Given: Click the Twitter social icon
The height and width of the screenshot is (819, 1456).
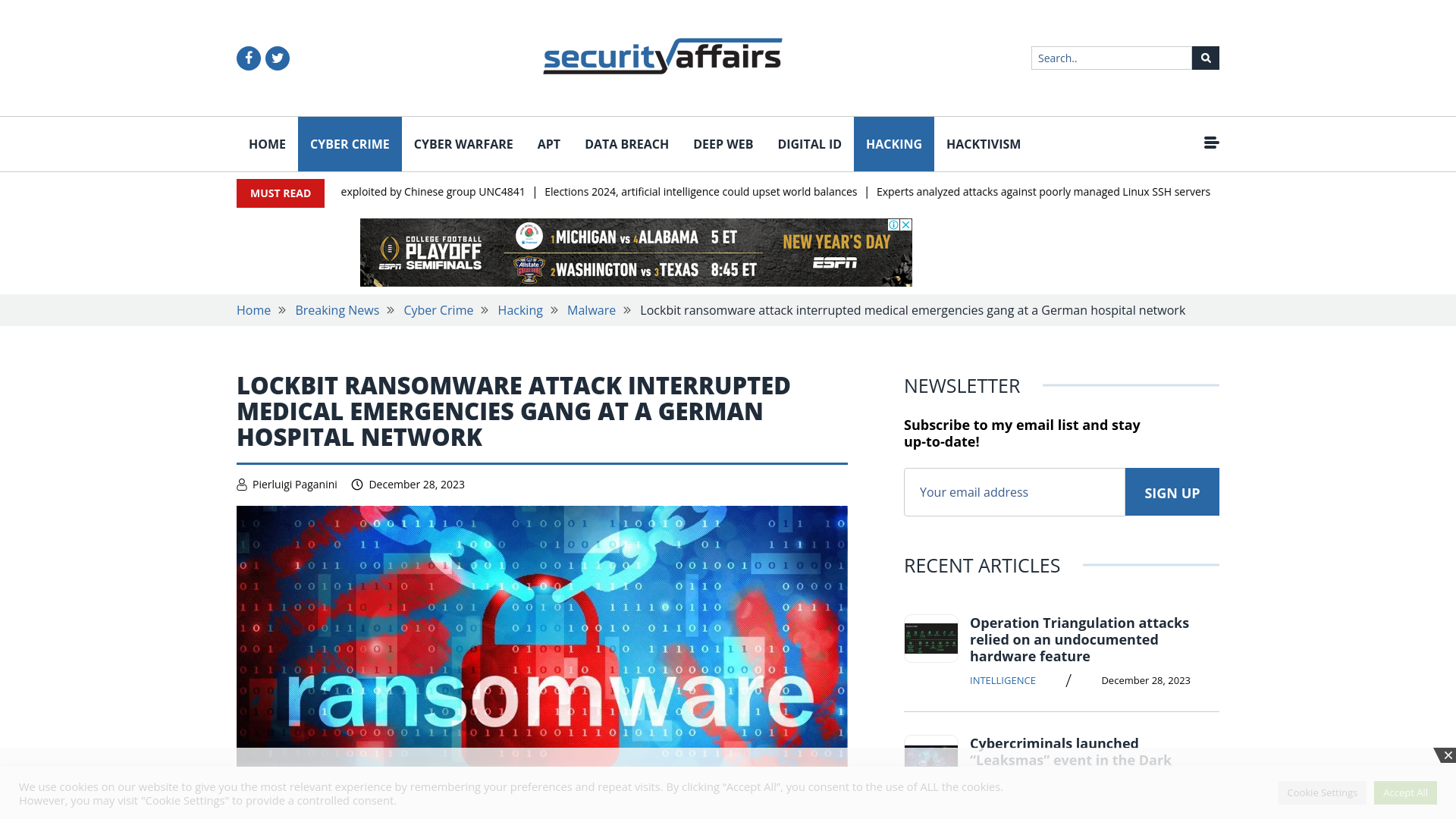Looking at the screenshot, I should coord(277,57).
